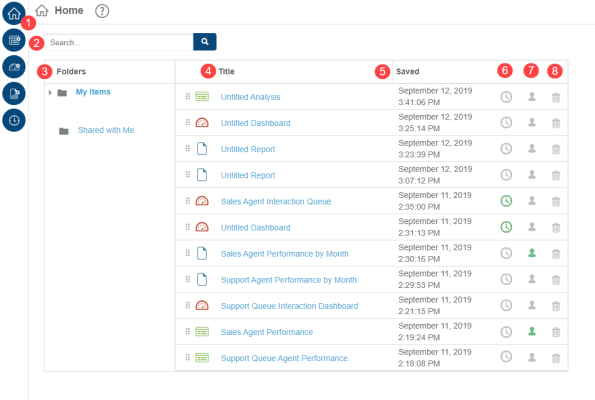
Task: Select the My Items folder
Action: point(93,92)
